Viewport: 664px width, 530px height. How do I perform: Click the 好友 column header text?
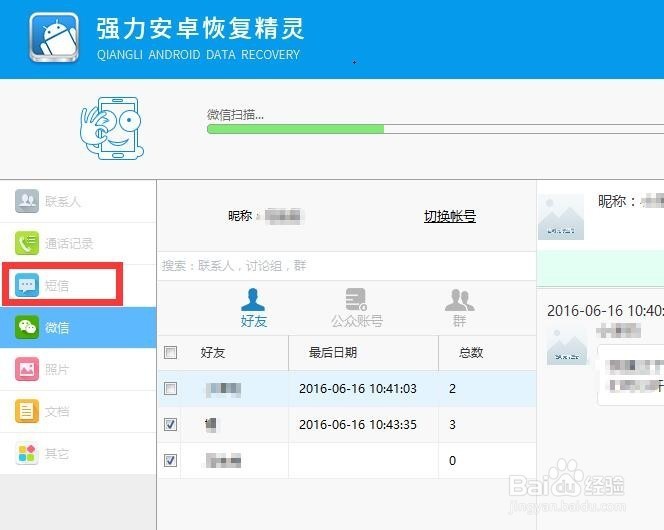click(213, 352)
